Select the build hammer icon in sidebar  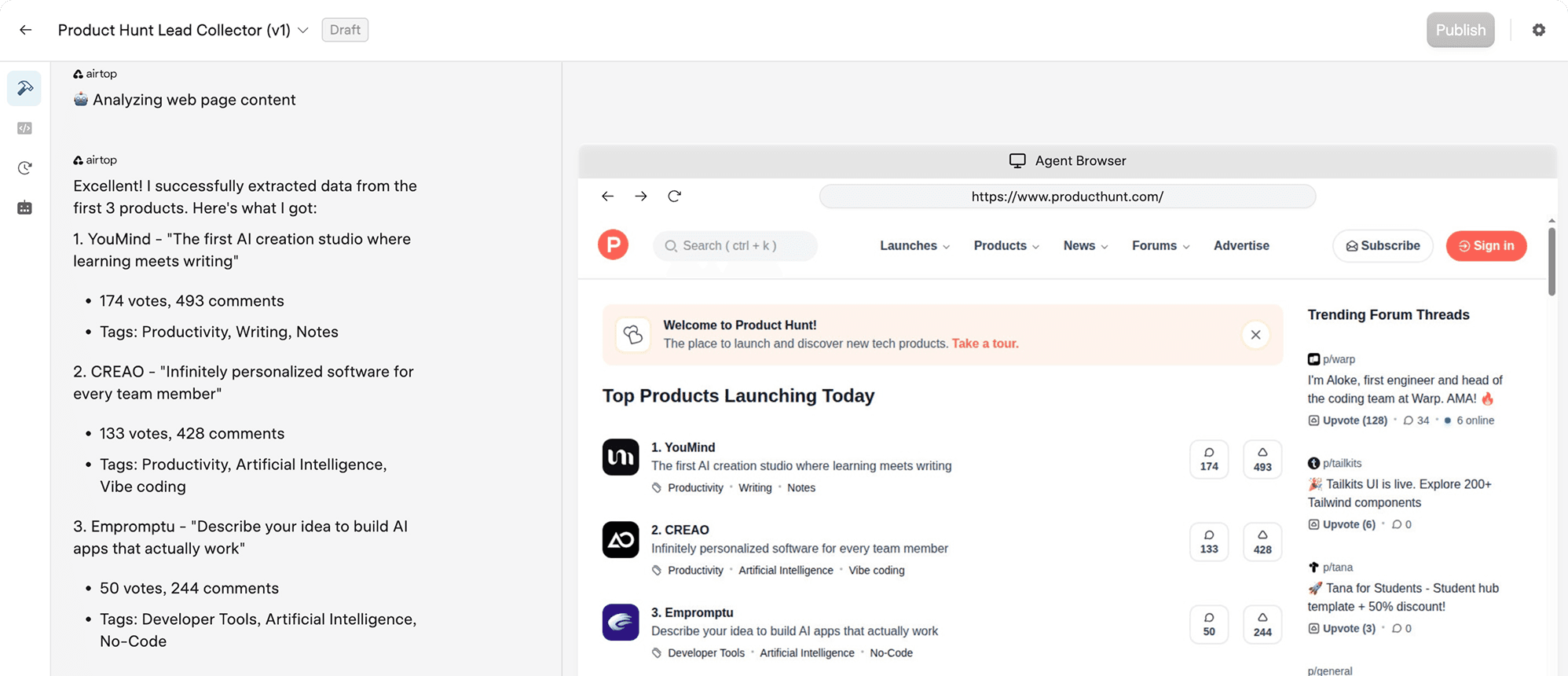(x=24, y=88)
